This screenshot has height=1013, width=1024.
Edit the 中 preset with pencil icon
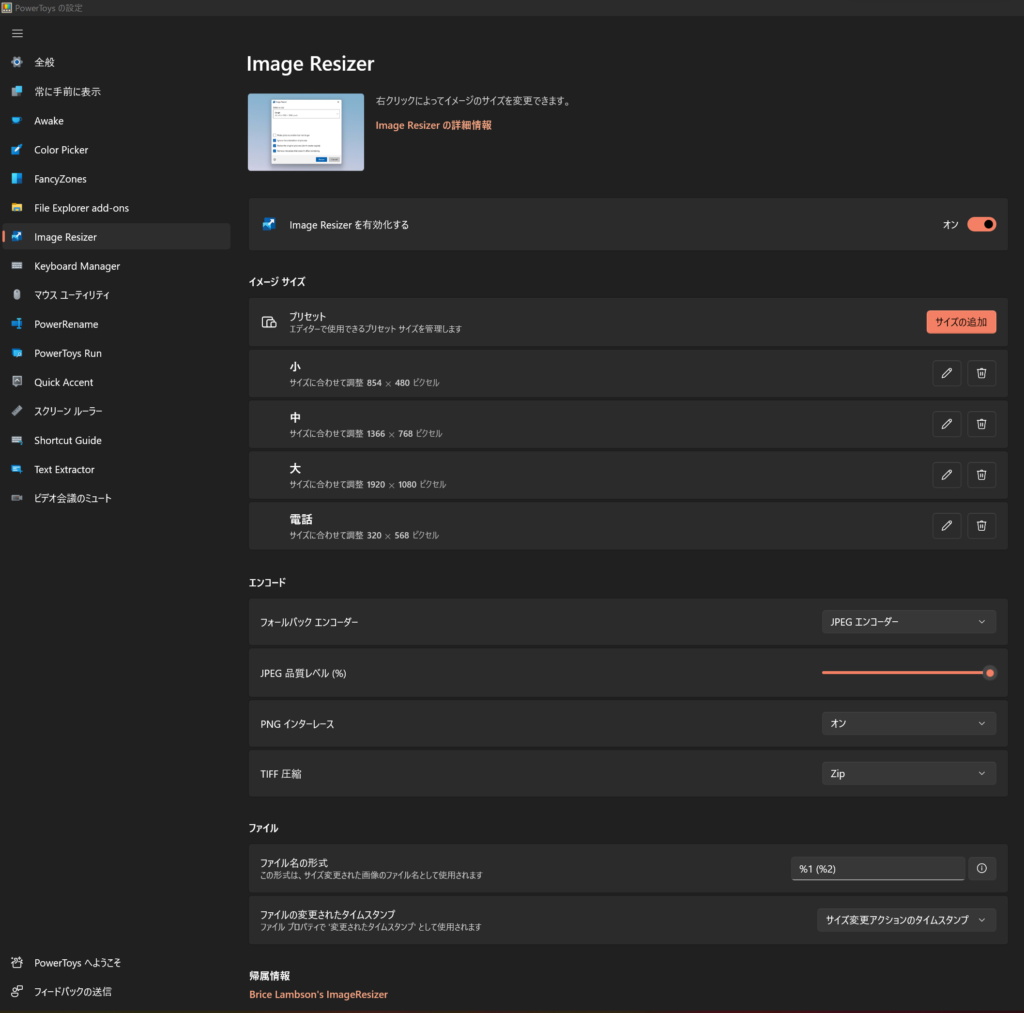point(946,424)
